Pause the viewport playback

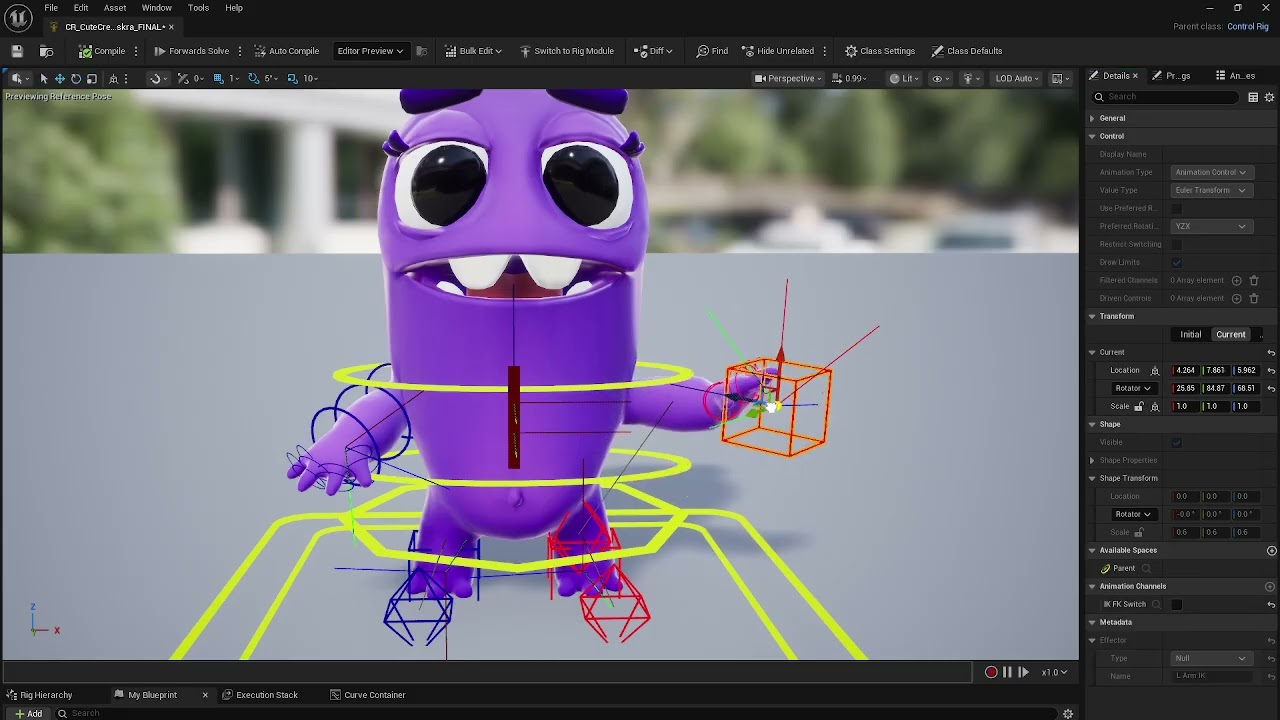[1007, 673]
